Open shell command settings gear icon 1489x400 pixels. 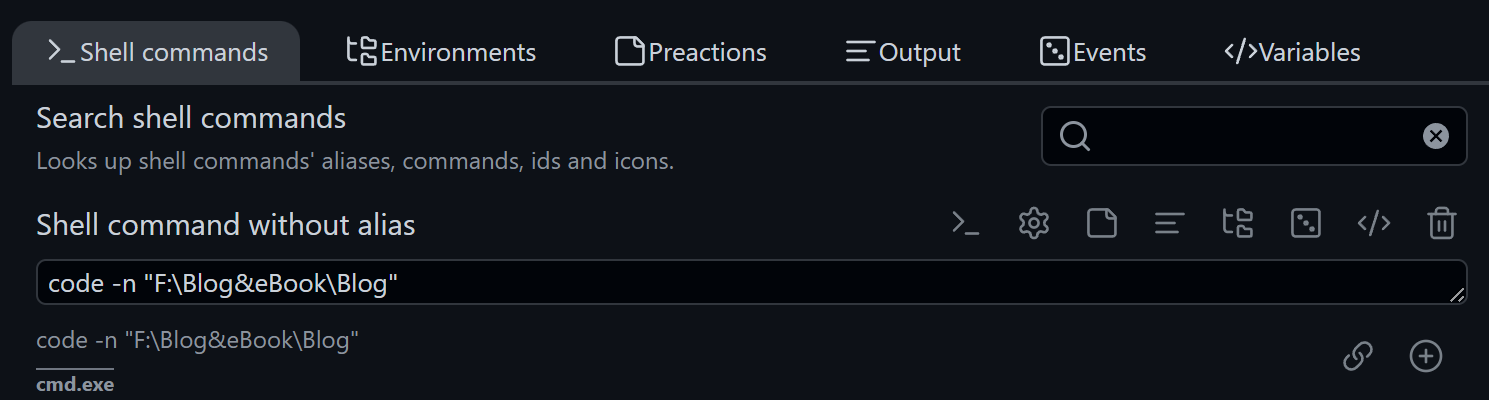pyautogui.click(x=1033, y=224)
